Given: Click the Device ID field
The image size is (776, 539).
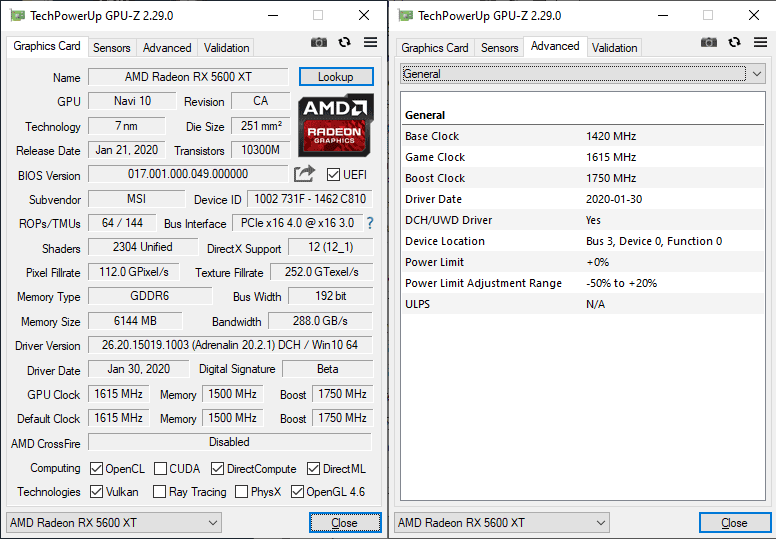Looking at the screenshot, I should 310,199.
